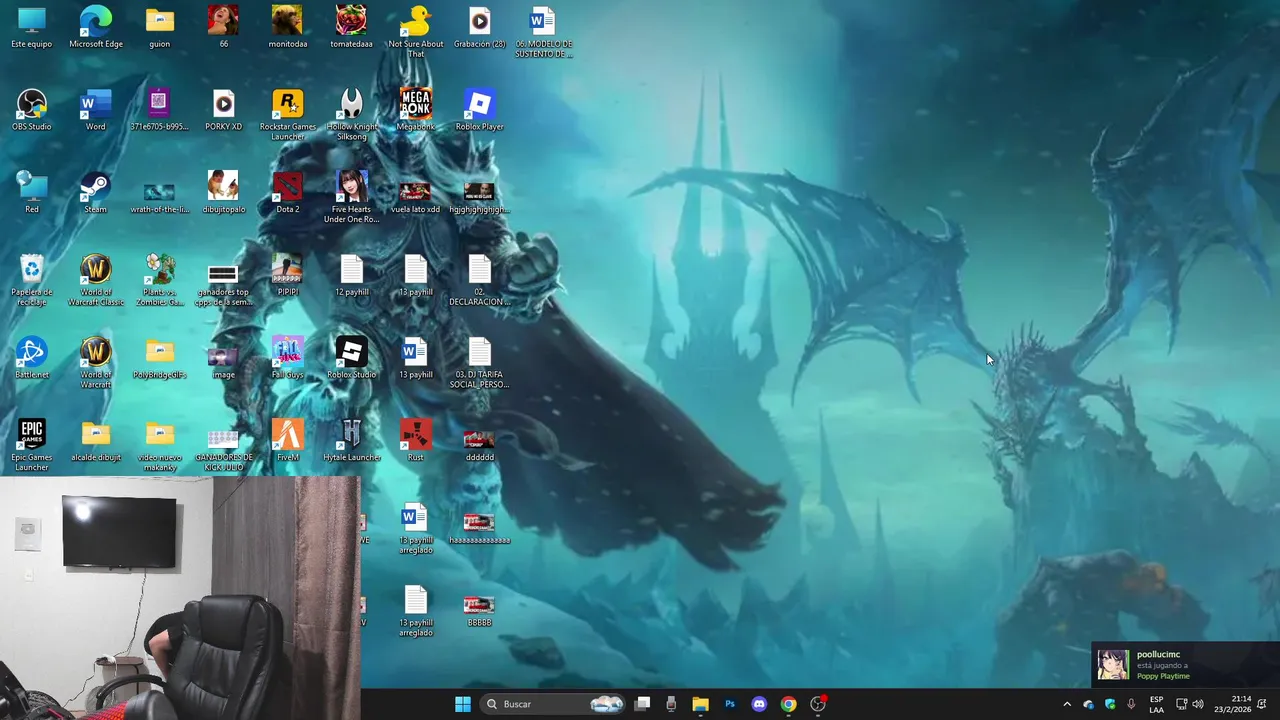This screenshot has width=1280, height=720.
Task: Open the 06. MODELO DE SUSTENTO Word document
Action: coord(543,31)
